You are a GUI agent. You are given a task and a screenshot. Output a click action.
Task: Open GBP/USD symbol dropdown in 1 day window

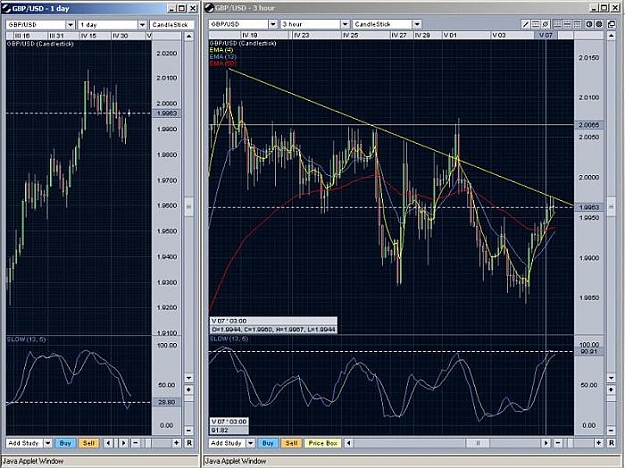[71, 25]
